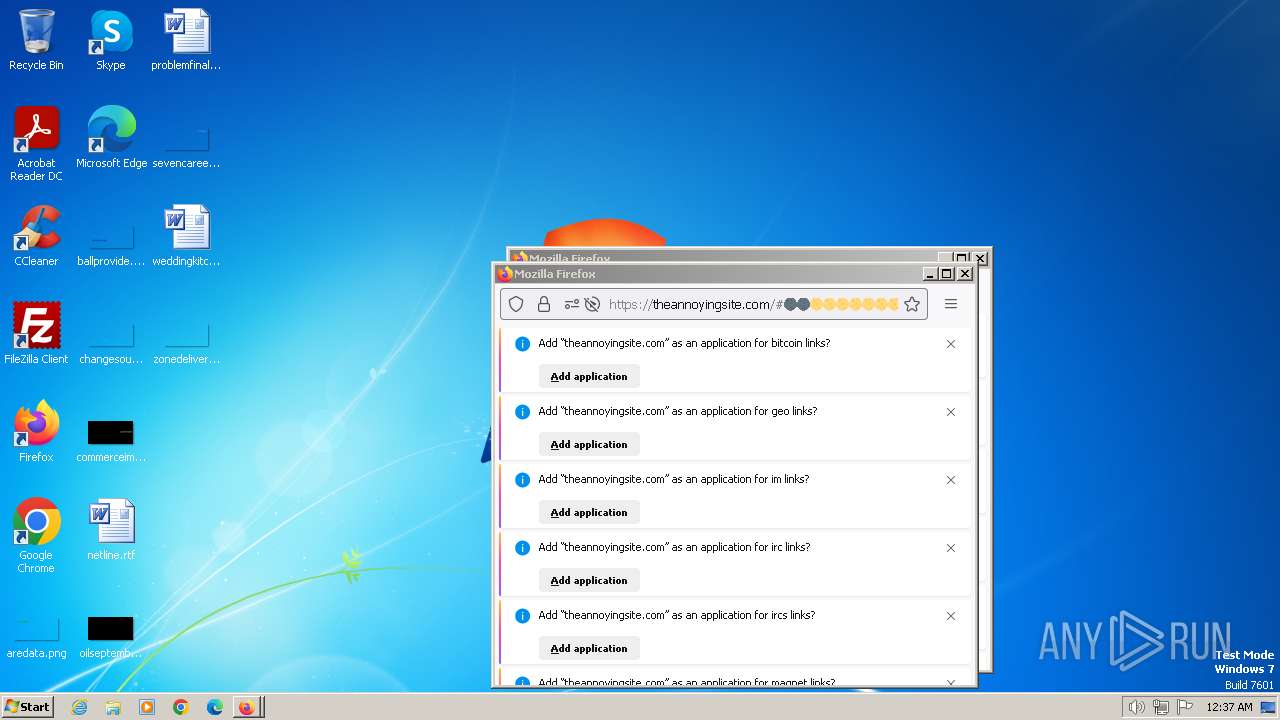Viewport: 1280px width, 720px height.
Task: Open the problemfinal Word document icon
Action: click(x=186, y=40)
